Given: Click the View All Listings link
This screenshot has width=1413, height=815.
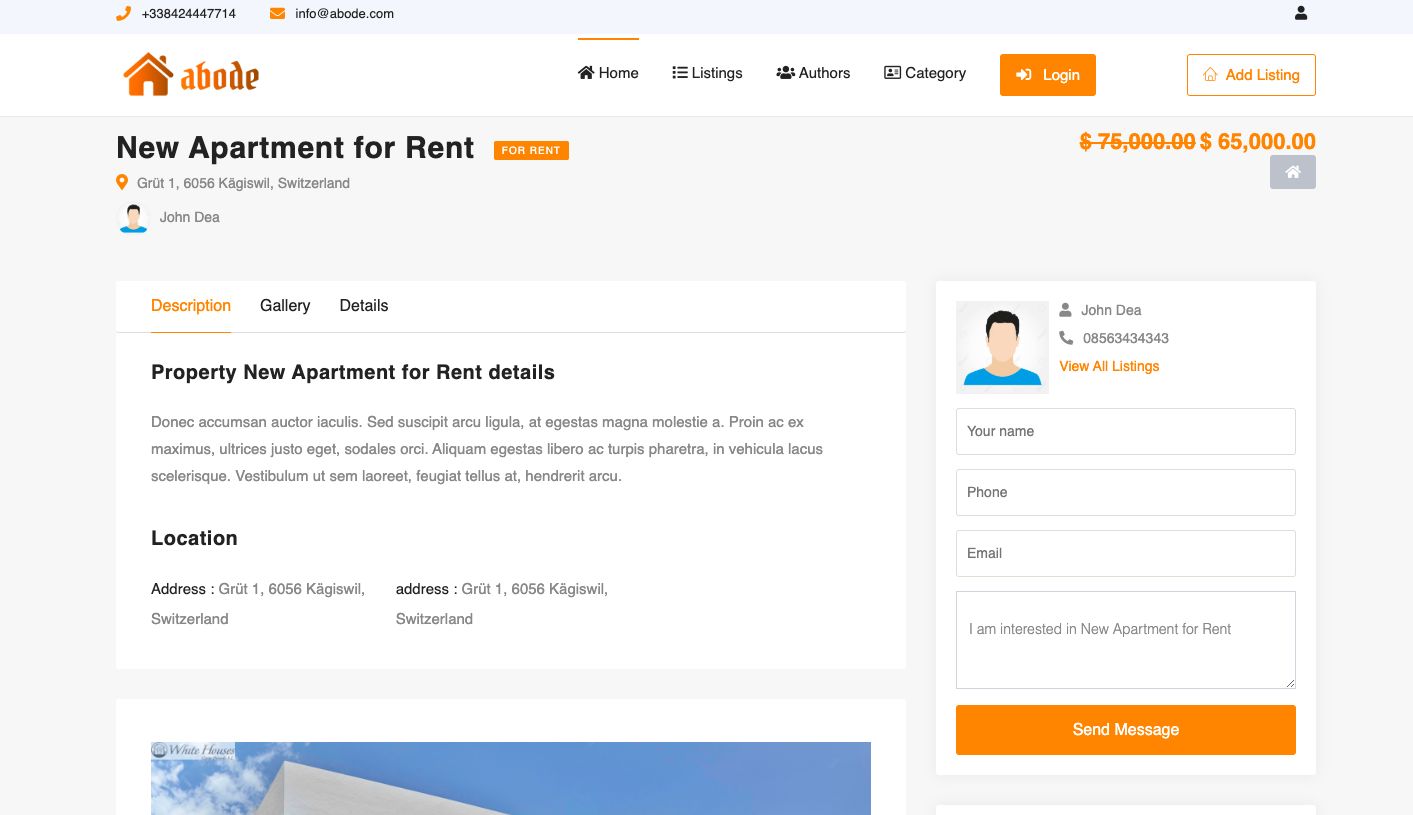Looking at the screenshot, I should [1109, 366].
